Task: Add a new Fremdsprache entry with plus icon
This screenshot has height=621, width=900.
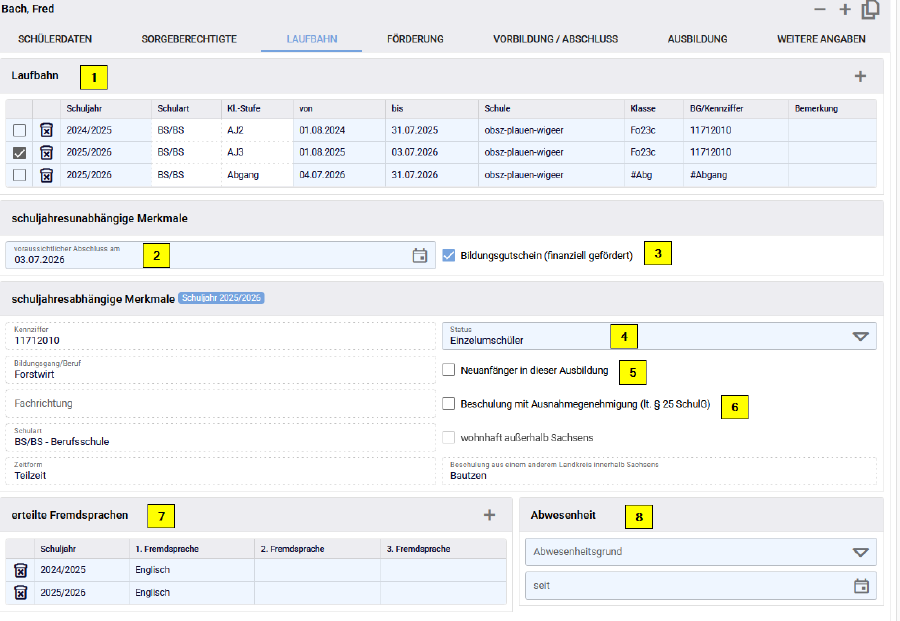Action: tap(489, 515)
